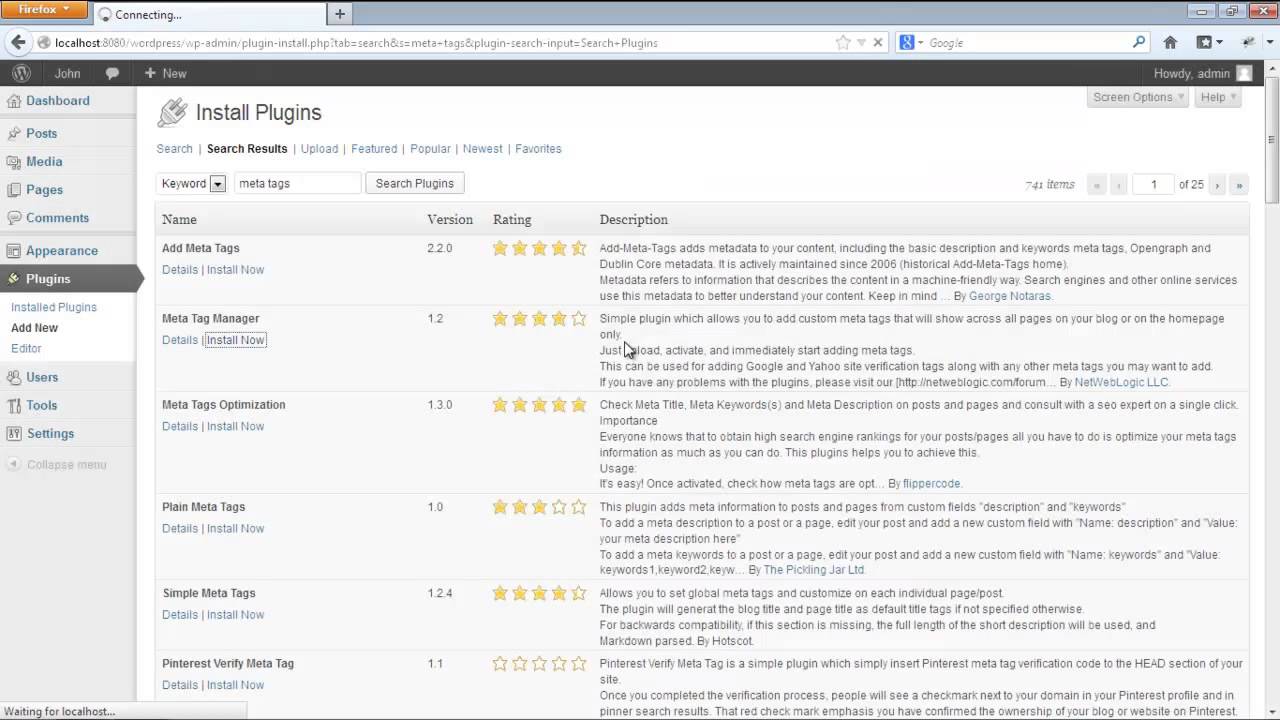The image size is (1280, 720).
Task: Click the browser back arrow button
Action: pyautogui.click(x=18, y=42)
